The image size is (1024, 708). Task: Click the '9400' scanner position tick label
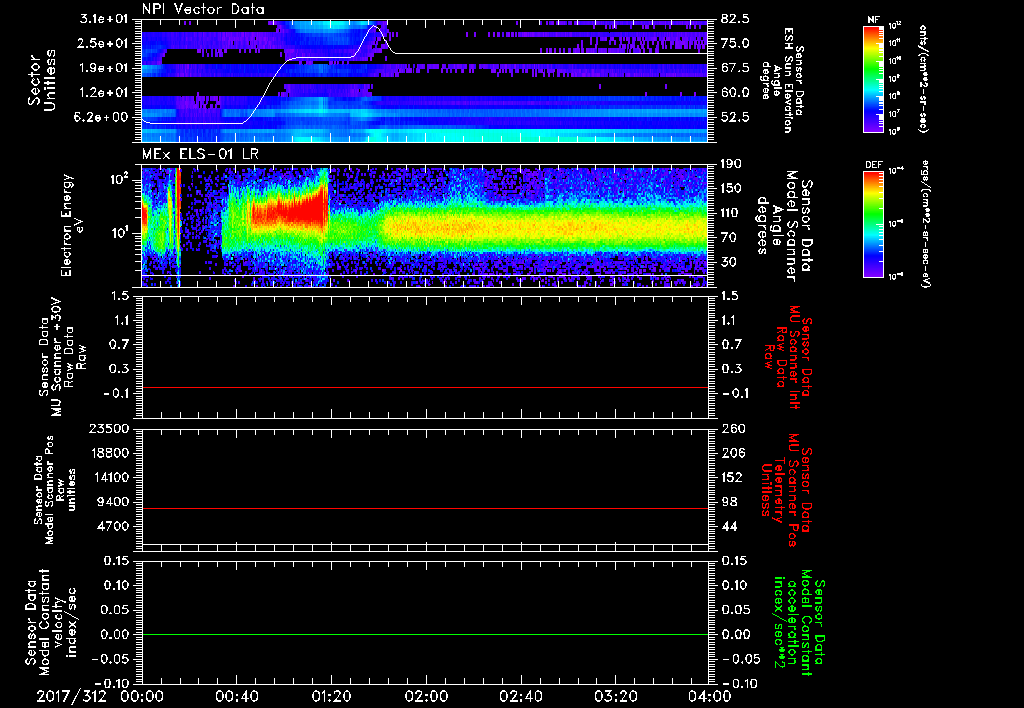pos(114,502)
